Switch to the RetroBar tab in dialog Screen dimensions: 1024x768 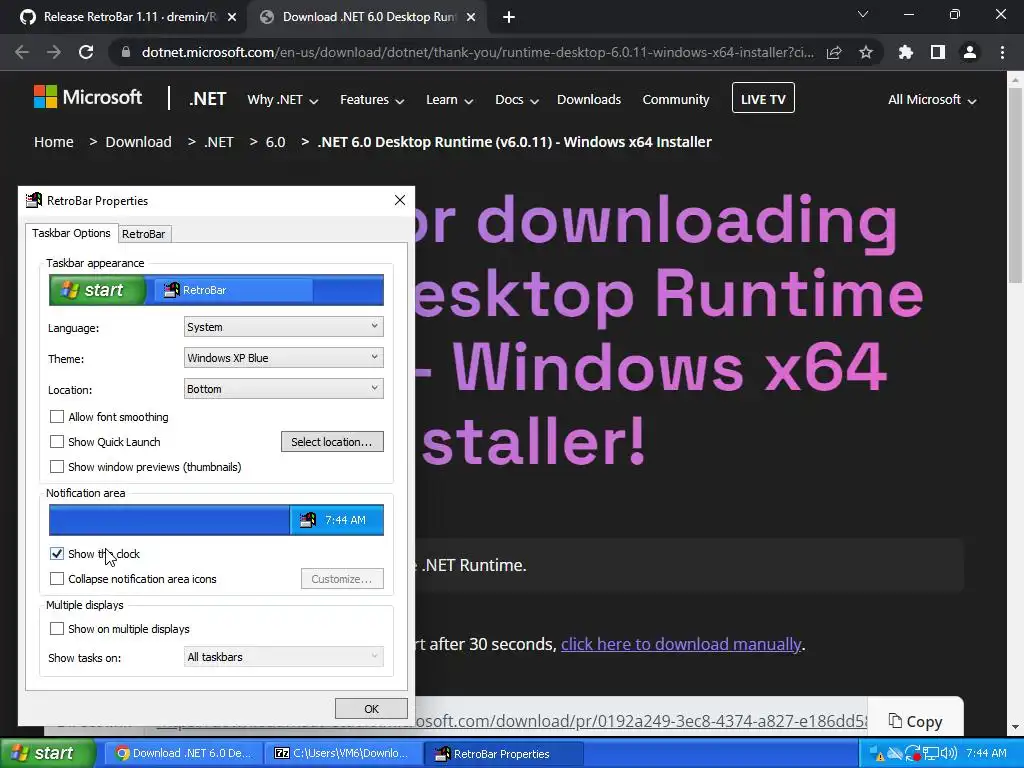tap(144, 234)
